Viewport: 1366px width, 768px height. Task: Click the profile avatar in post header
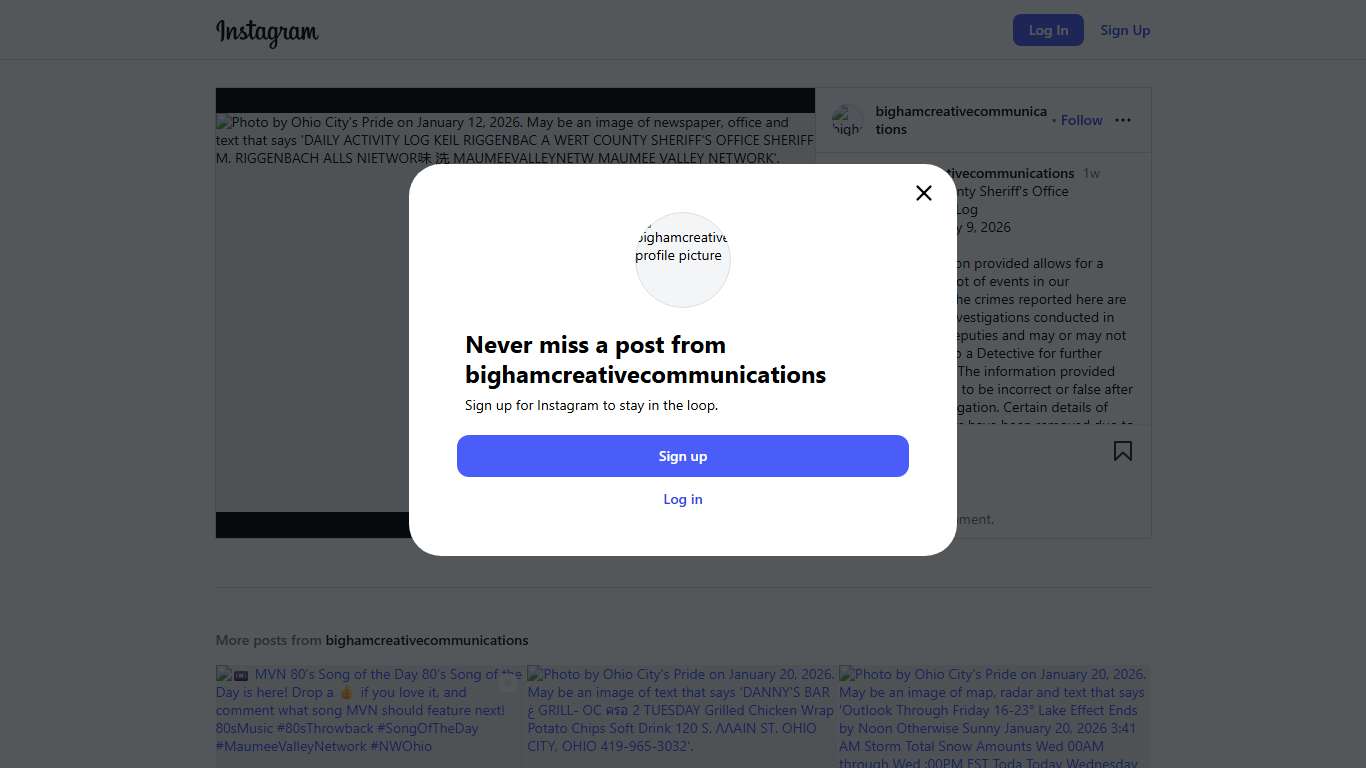coord(847,121)
